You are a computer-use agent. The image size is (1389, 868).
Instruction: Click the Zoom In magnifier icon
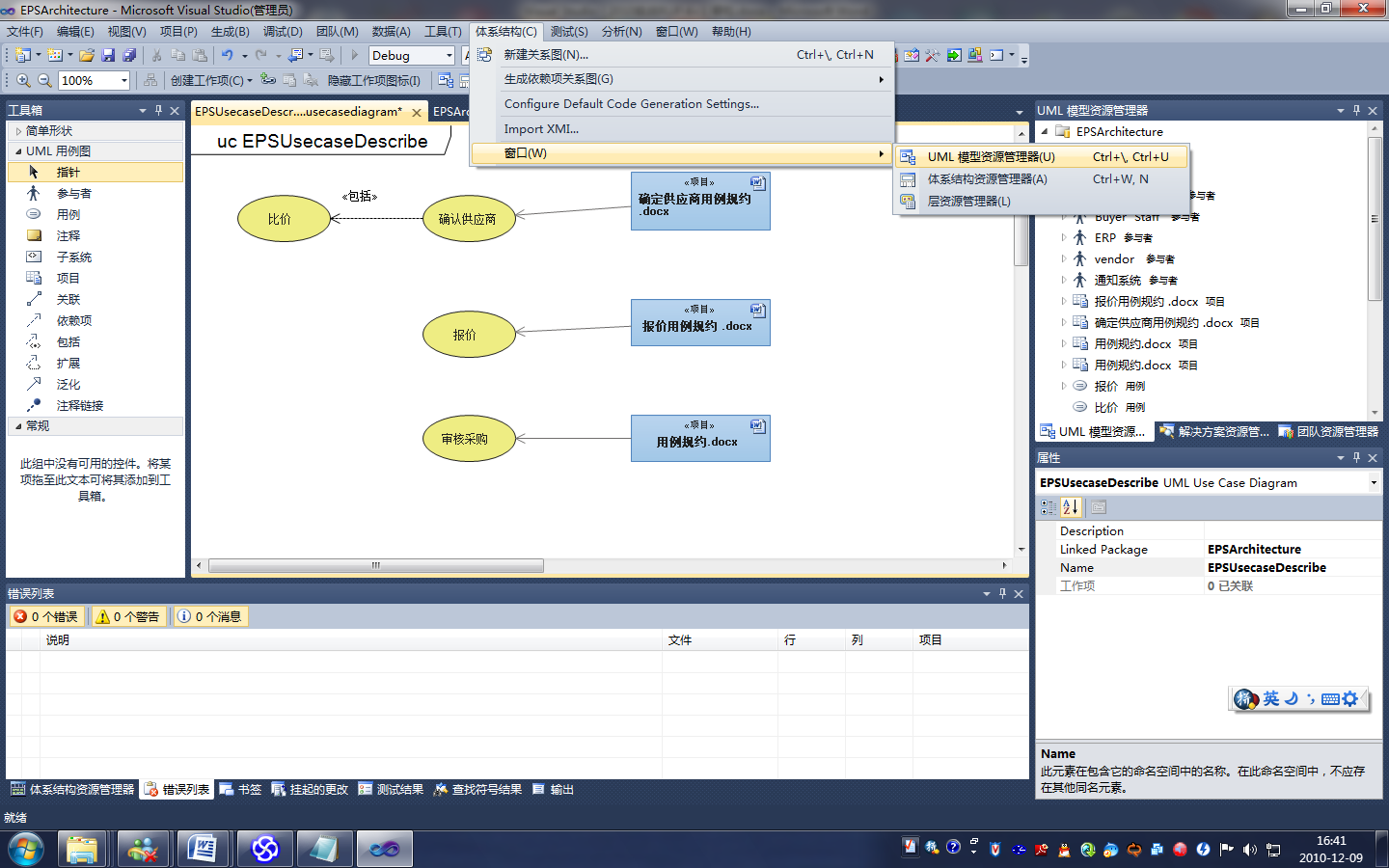pyautogui.click(x=23, y=80)
